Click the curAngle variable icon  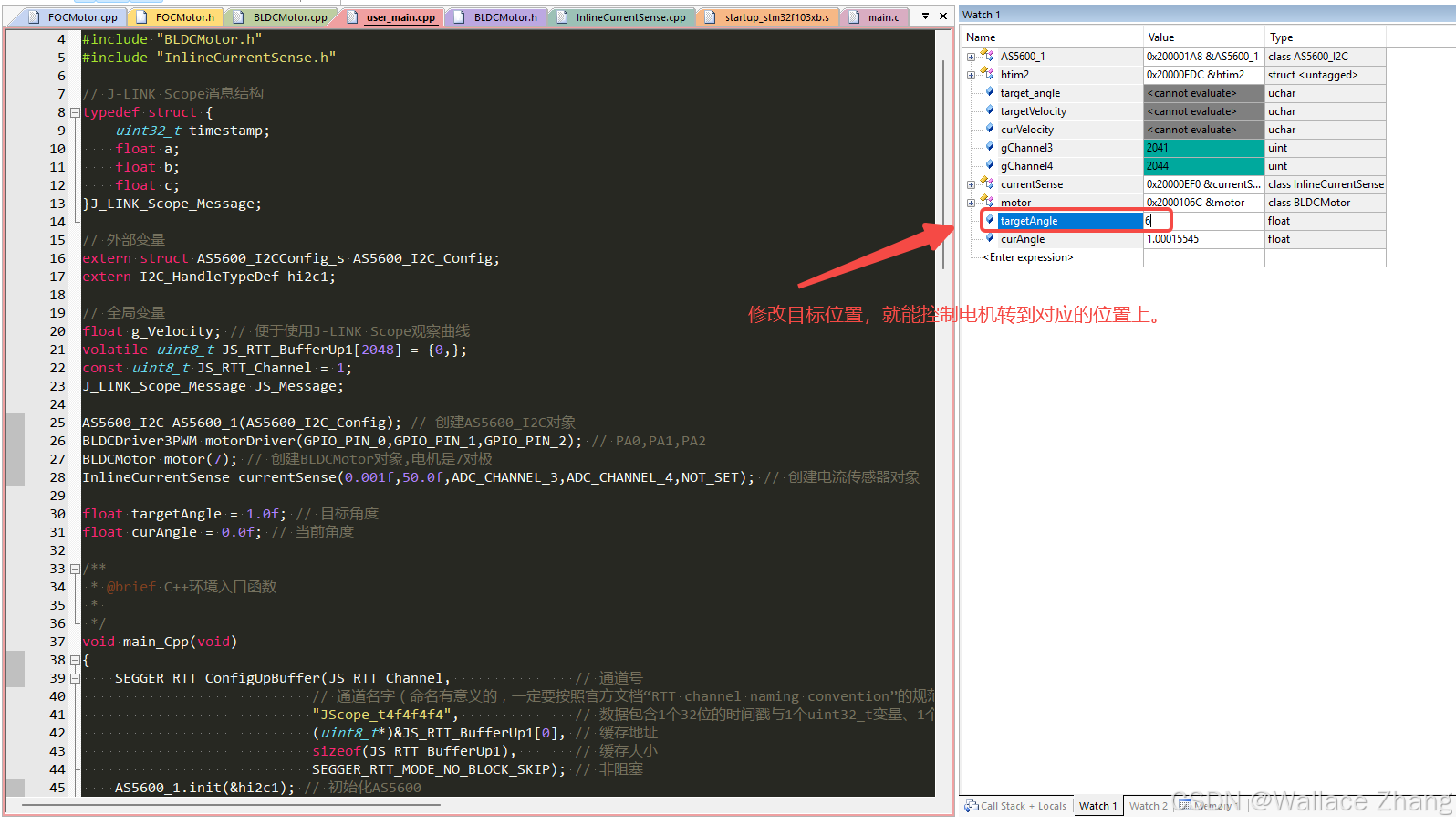pyautogui.click(x=990, y=238)
